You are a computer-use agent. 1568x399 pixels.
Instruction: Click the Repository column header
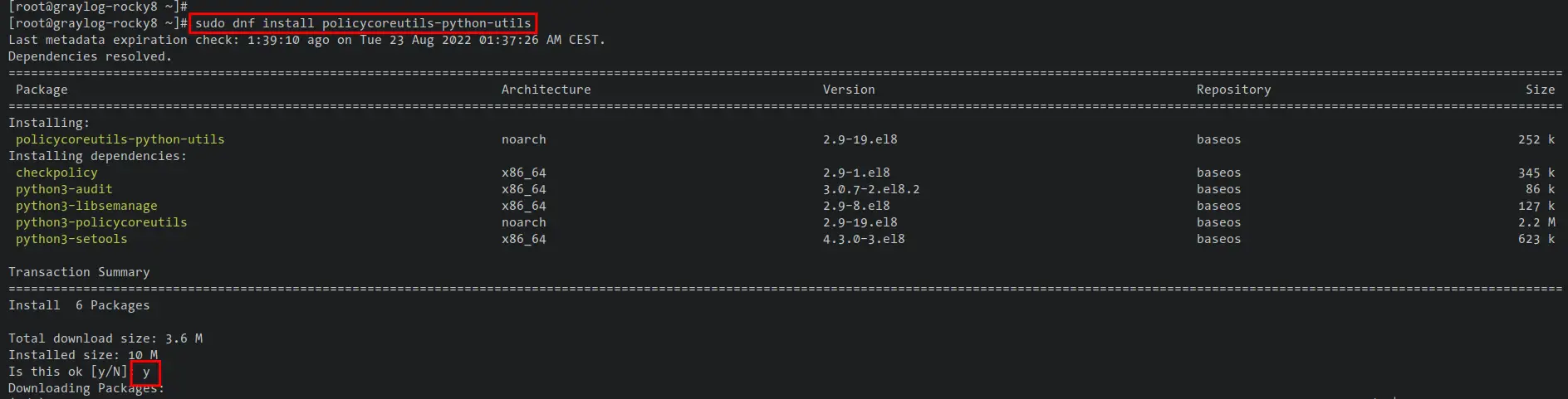click(x=1233, y=90)
